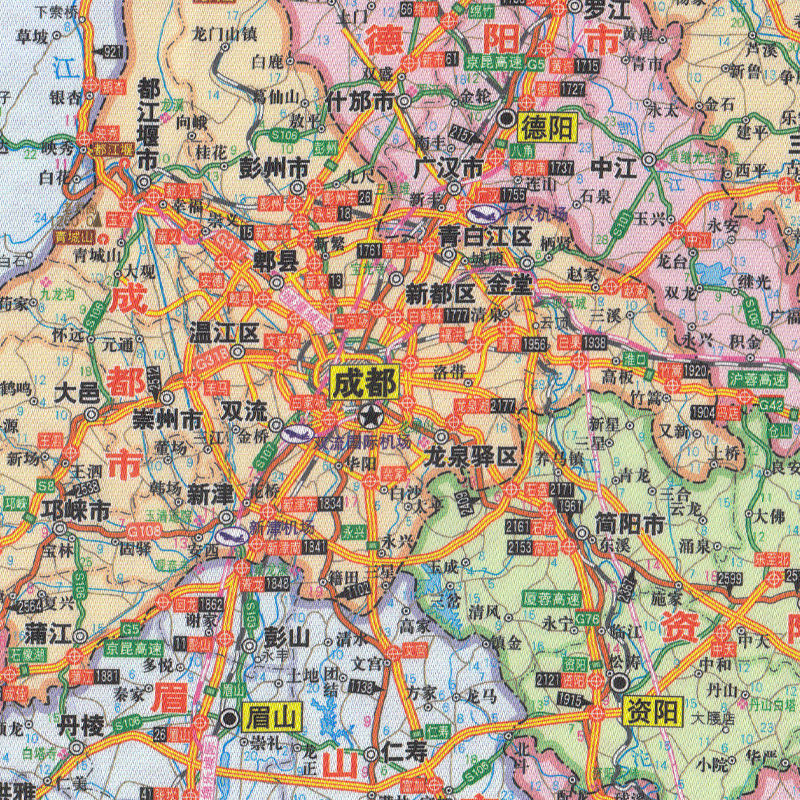
Task: Click the 洛带 town label
Action: tap(448, 372)
